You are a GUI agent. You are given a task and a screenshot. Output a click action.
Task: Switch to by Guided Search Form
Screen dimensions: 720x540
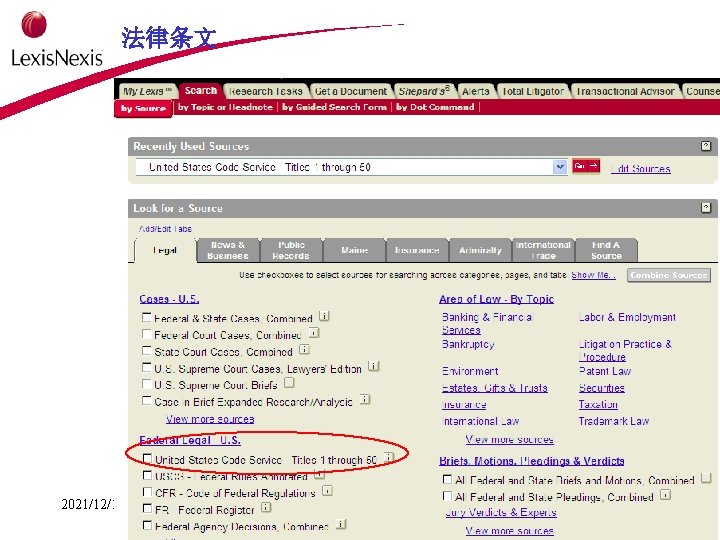click(334, 107)
